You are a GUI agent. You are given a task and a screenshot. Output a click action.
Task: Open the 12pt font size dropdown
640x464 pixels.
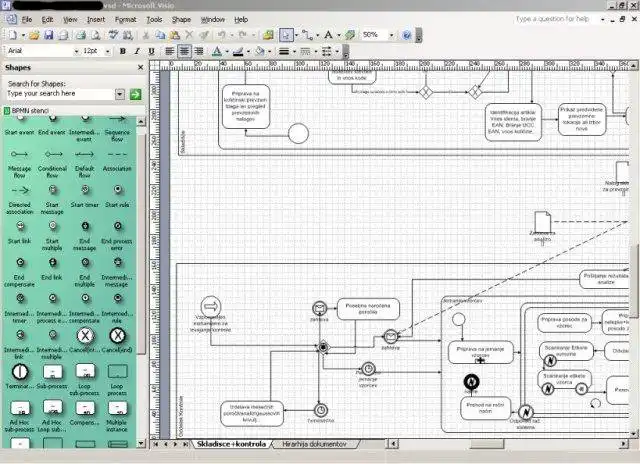pyautogui.click(x=108, y=51)
